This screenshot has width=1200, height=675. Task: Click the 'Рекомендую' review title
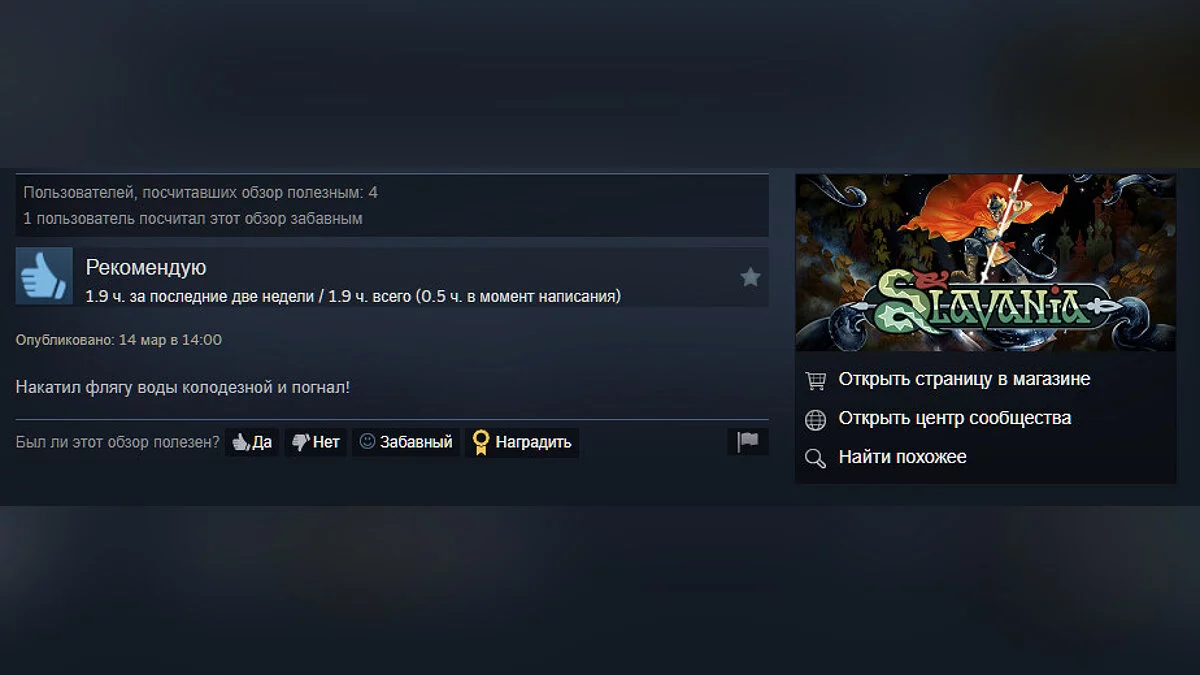pyautogui.click(x=146, y=267)
